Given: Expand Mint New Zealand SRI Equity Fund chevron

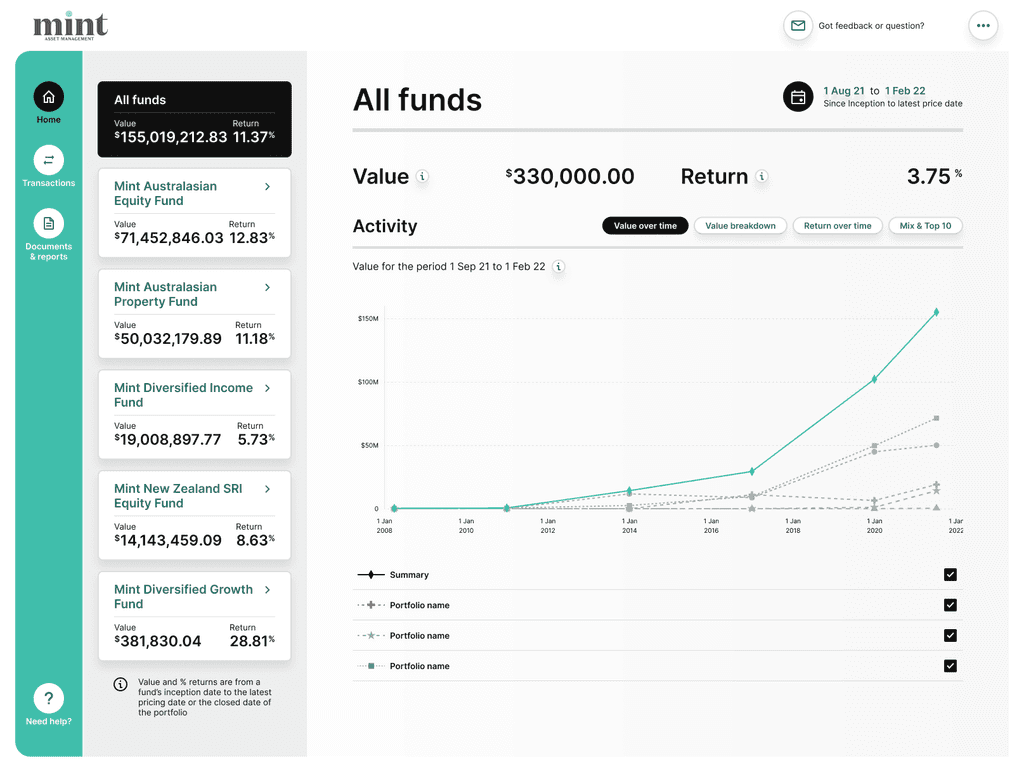Looking at the screenshot, I should 267,489.
